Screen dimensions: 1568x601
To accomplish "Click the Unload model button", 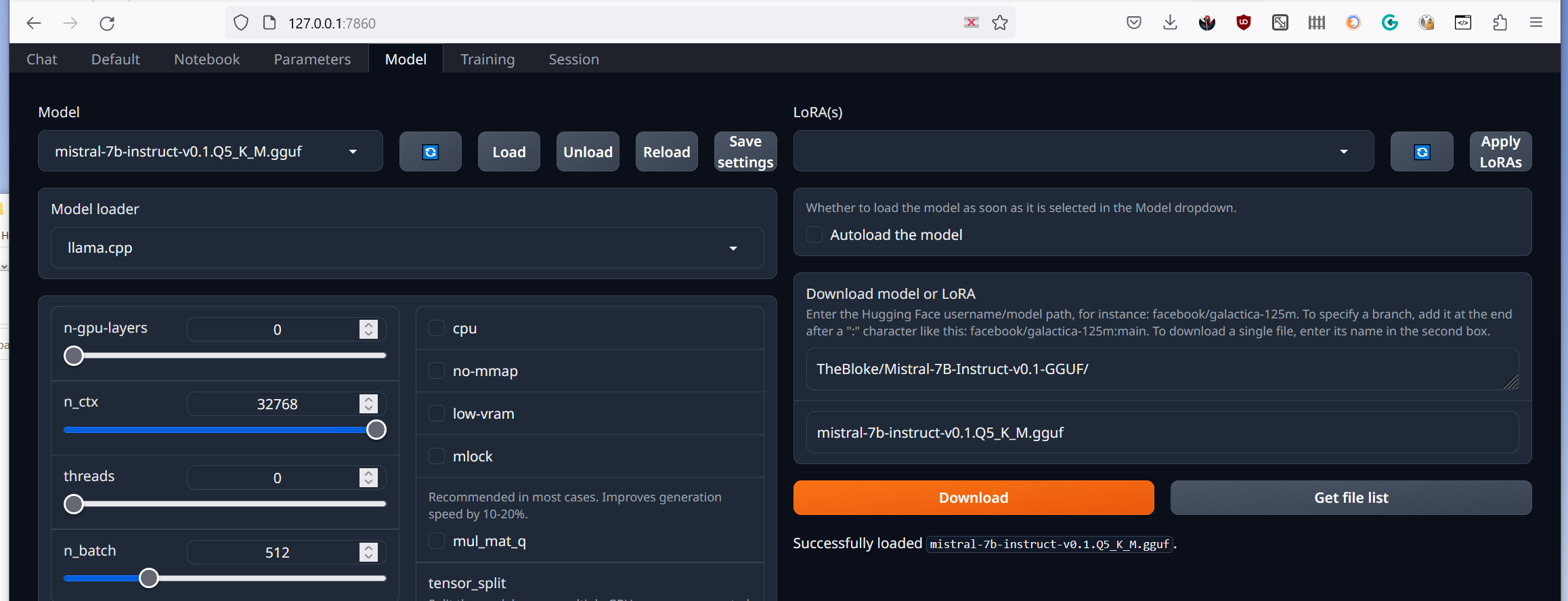I will point(588,152).
